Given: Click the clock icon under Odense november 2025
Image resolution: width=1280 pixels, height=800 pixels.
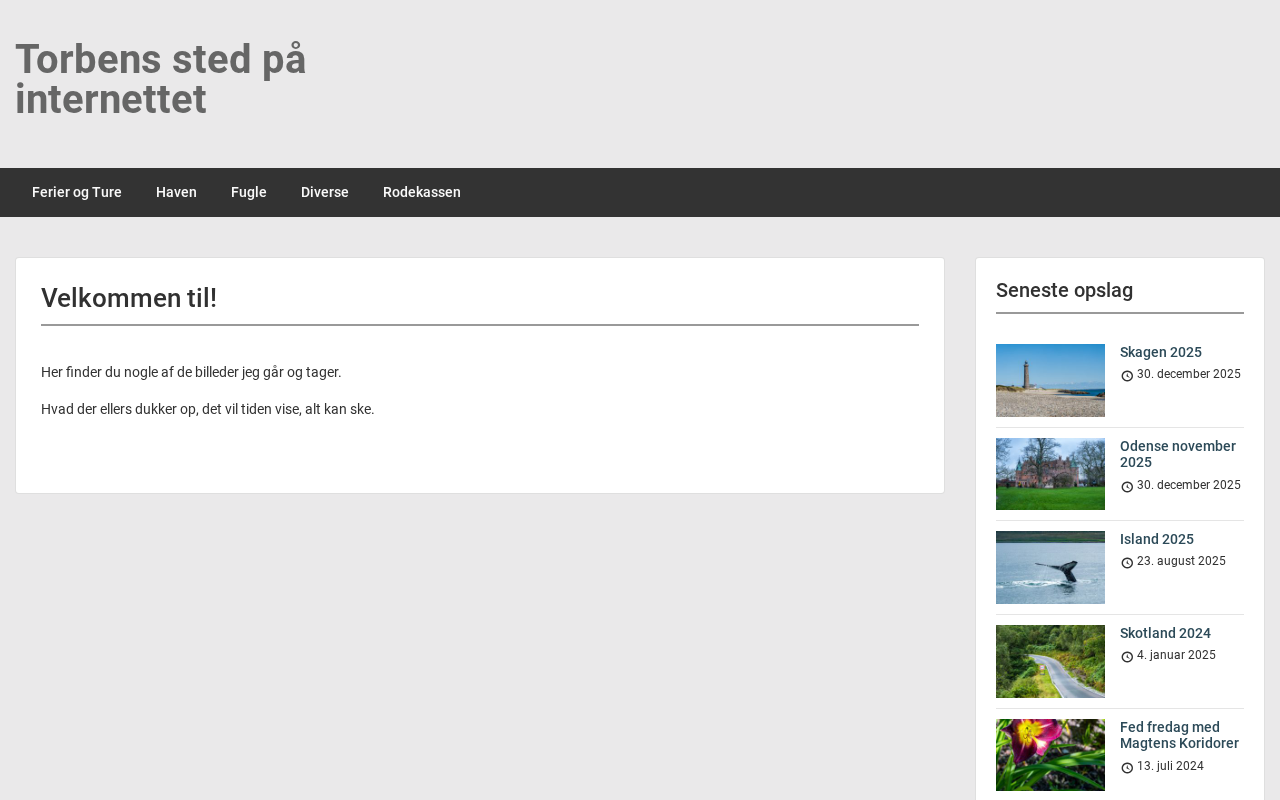Looking at the screenshot, I should 1127,487.
